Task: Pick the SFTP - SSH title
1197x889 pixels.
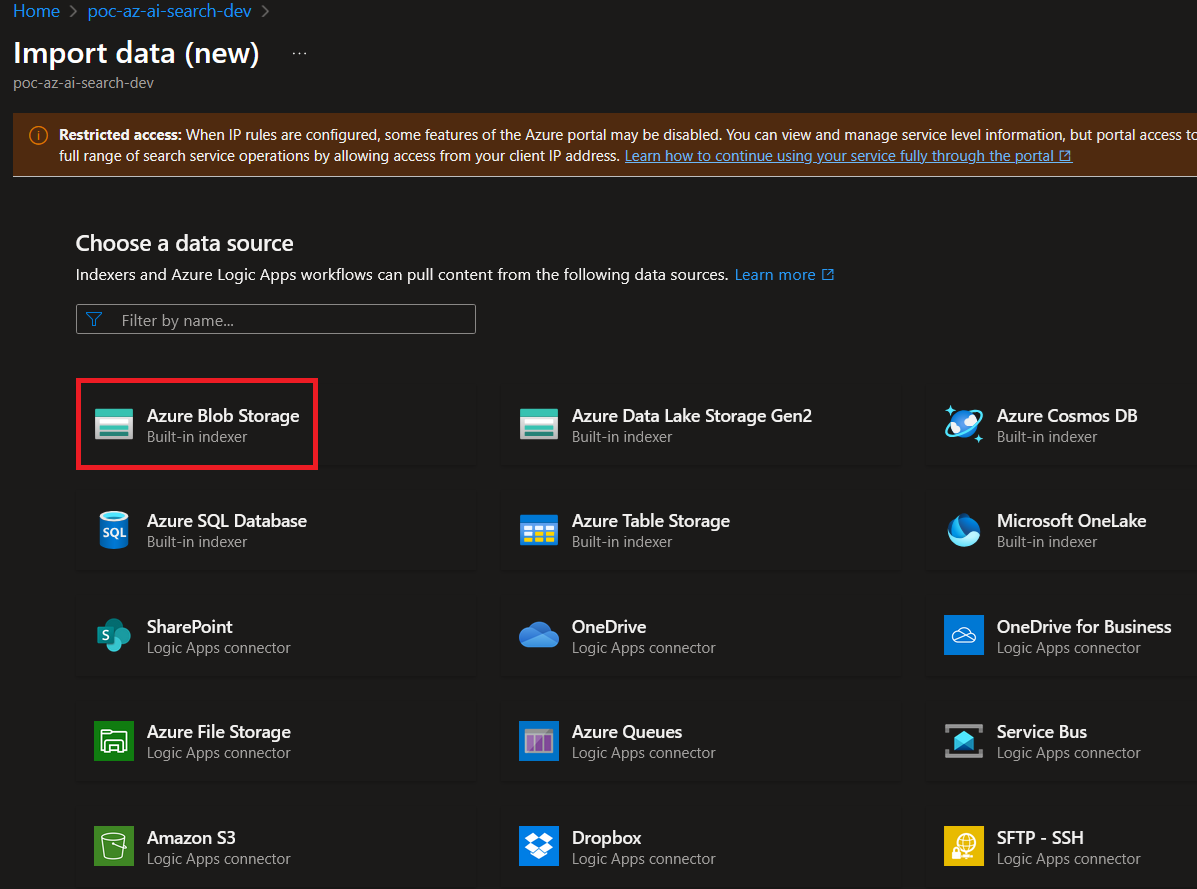Action: [1040, 837]
